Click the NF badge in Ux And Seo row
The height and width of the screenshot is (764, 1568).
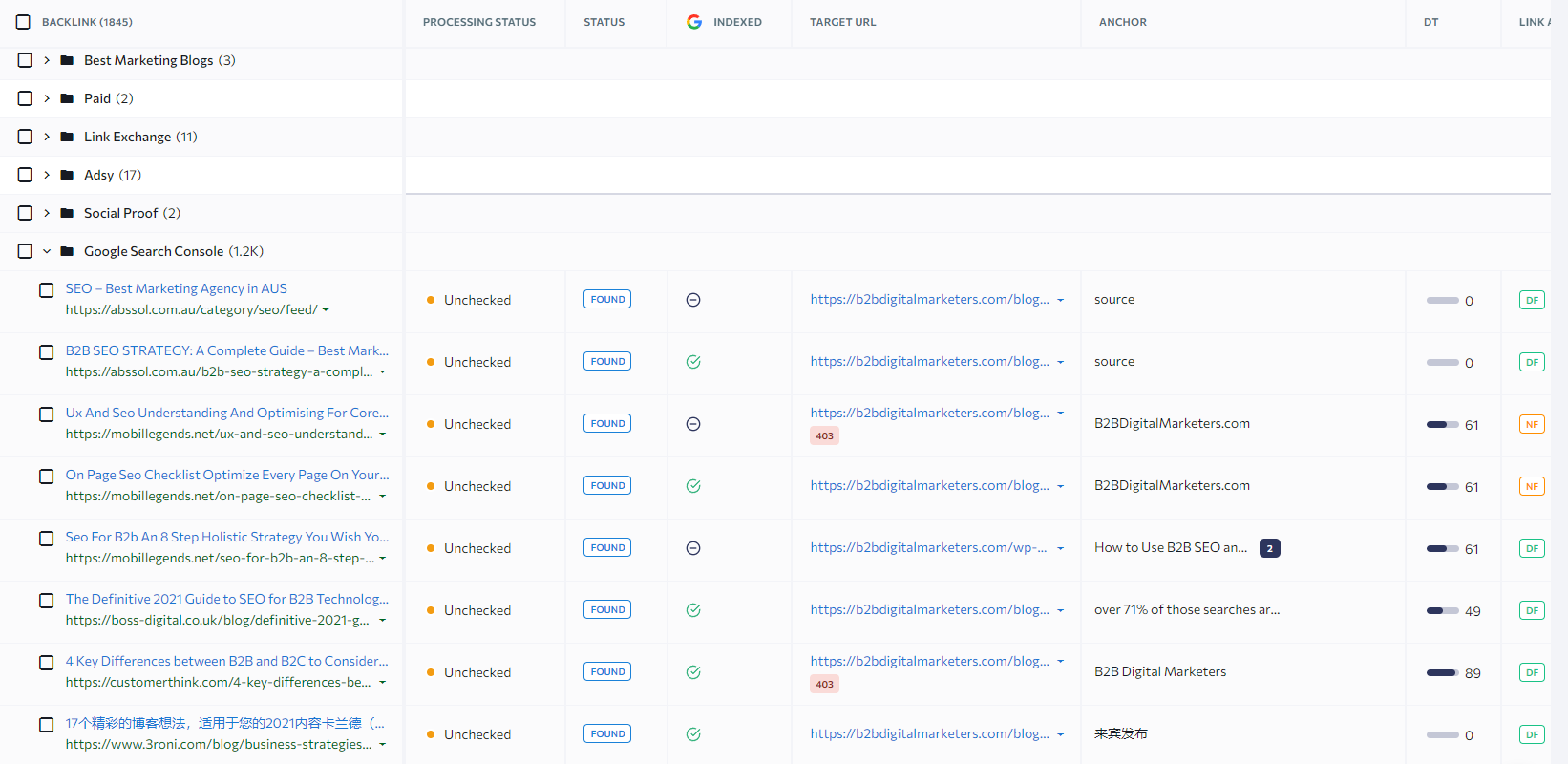pyautogui.click(x=1532, y=424)
